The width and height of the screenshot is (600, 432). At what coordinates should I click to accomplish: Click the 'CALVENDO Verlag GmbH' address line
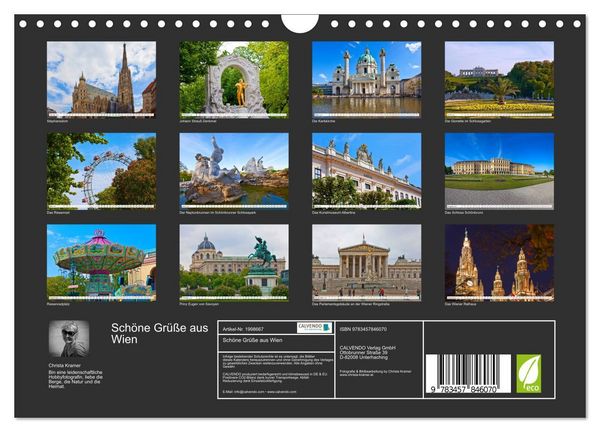coord(368,348)
